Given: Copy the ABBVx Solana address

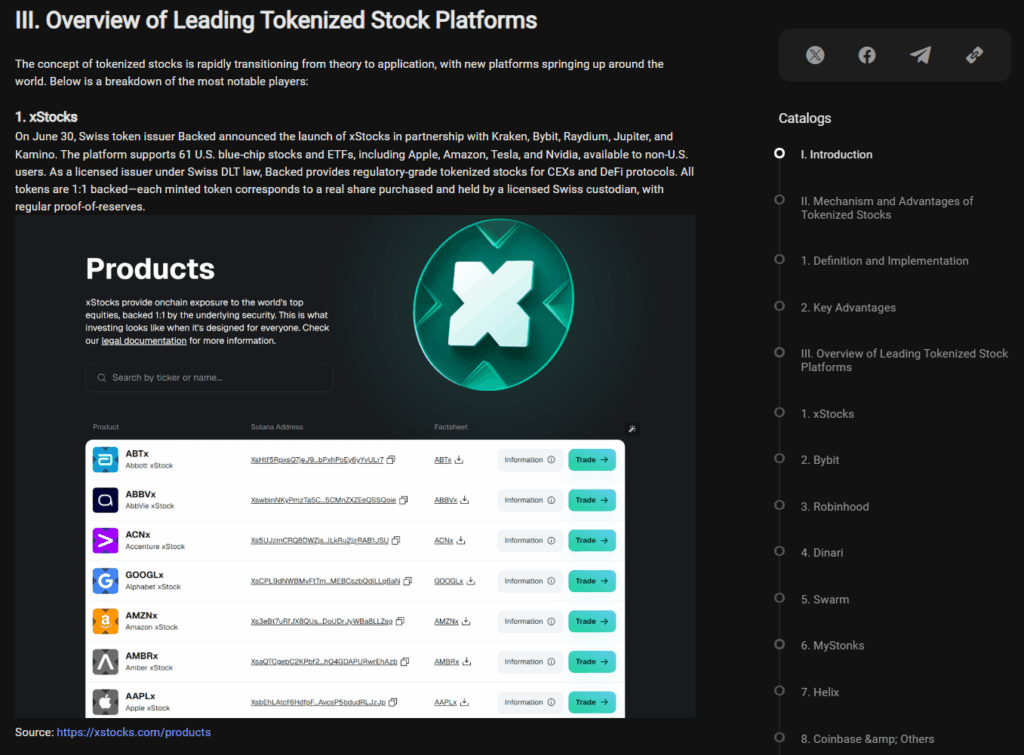Looking at the screenshot, I should tap(404, 500).
